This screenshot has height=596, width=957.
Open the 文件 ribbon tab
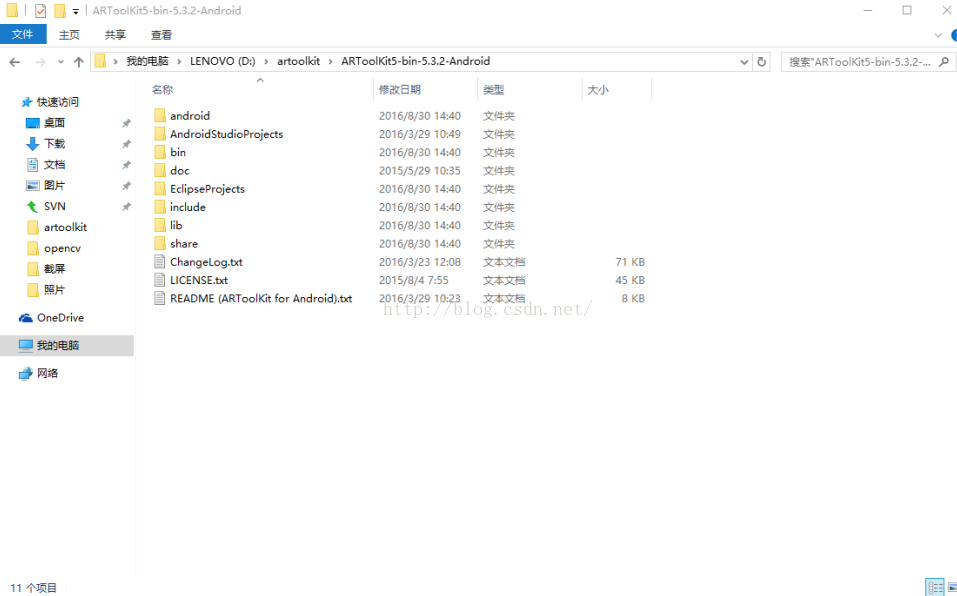(23, 34)
